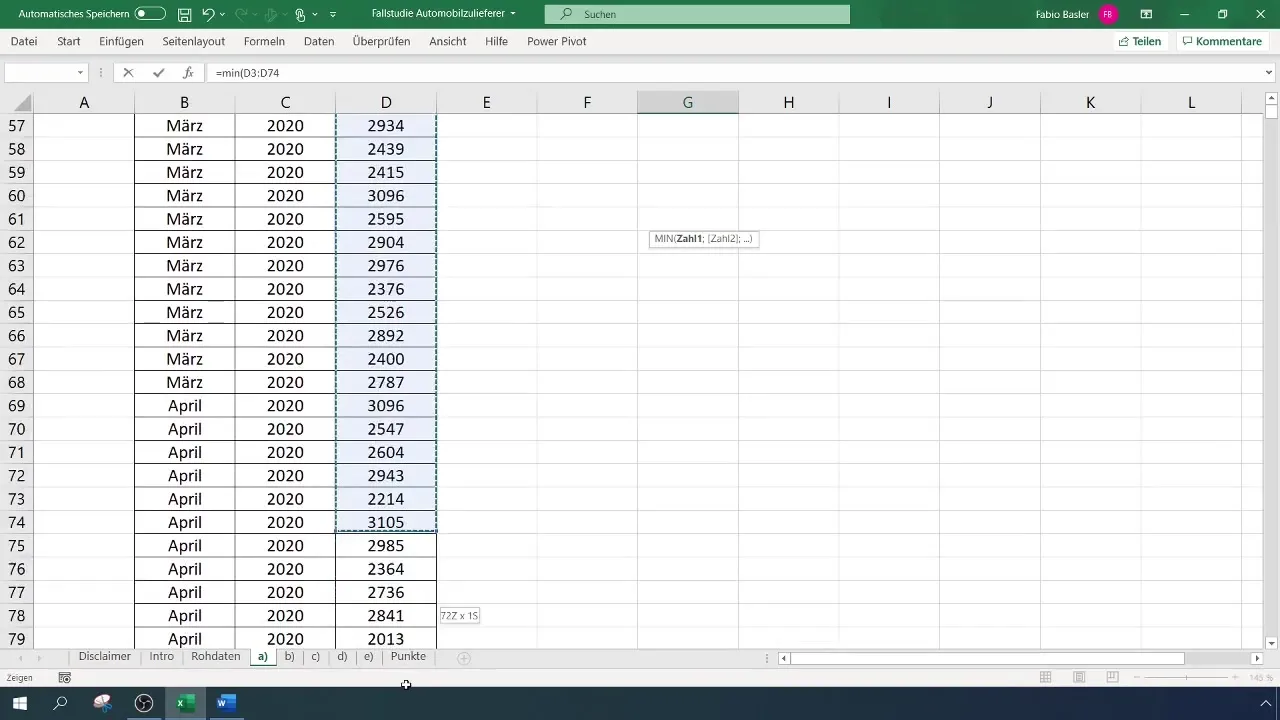Click the New Sheet plus icon
Screen dimensions: 1280x720
(x=463, y=657)
